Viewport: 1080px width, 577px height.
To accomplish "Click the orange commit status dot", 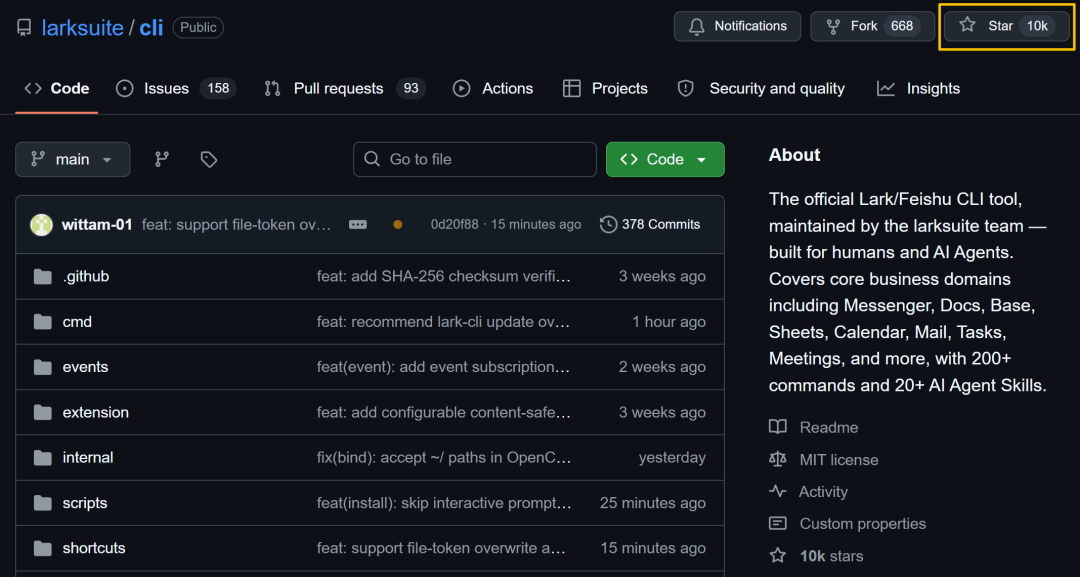I will tap(397, 224).
